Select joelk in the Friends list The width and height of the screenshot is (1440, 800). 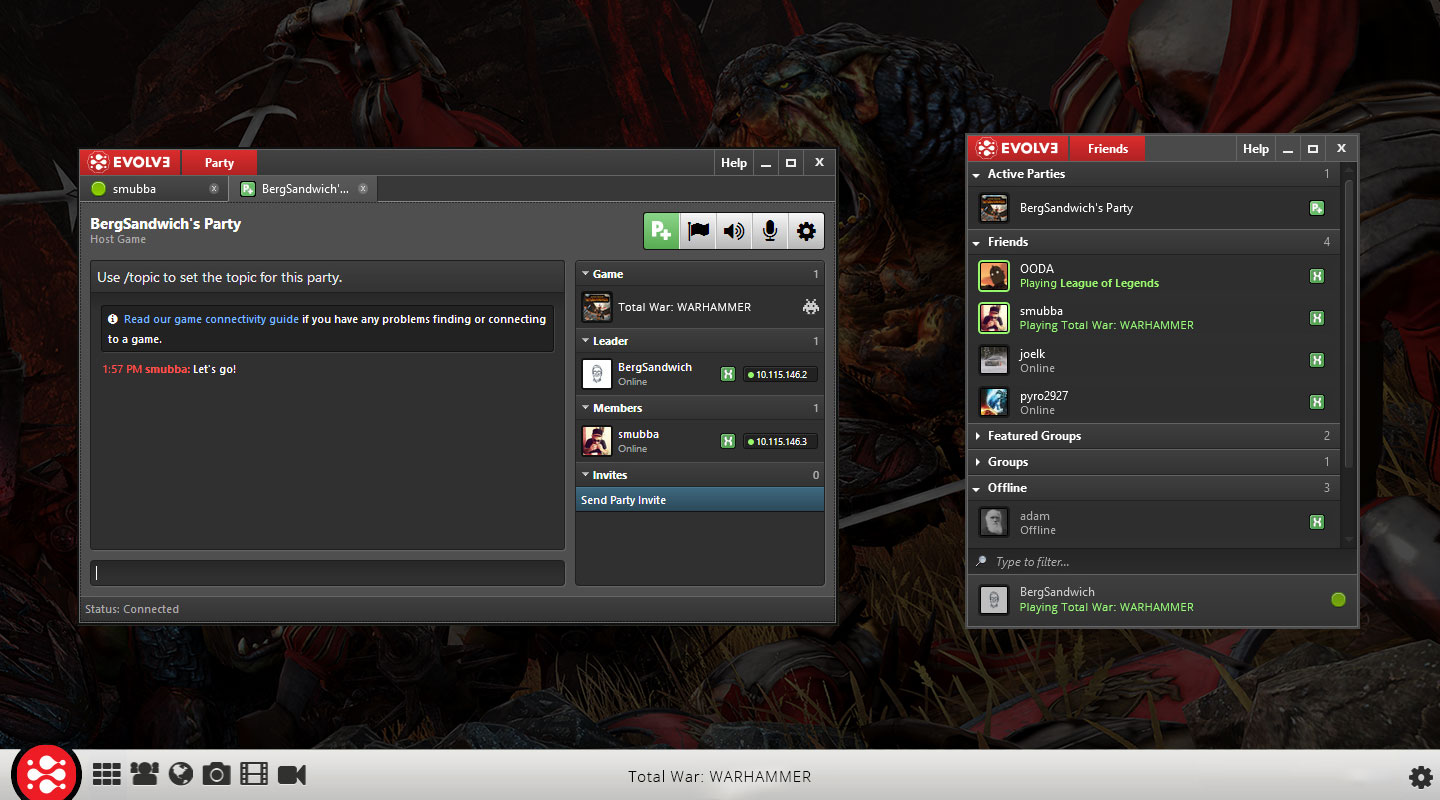click(1154, 360)
